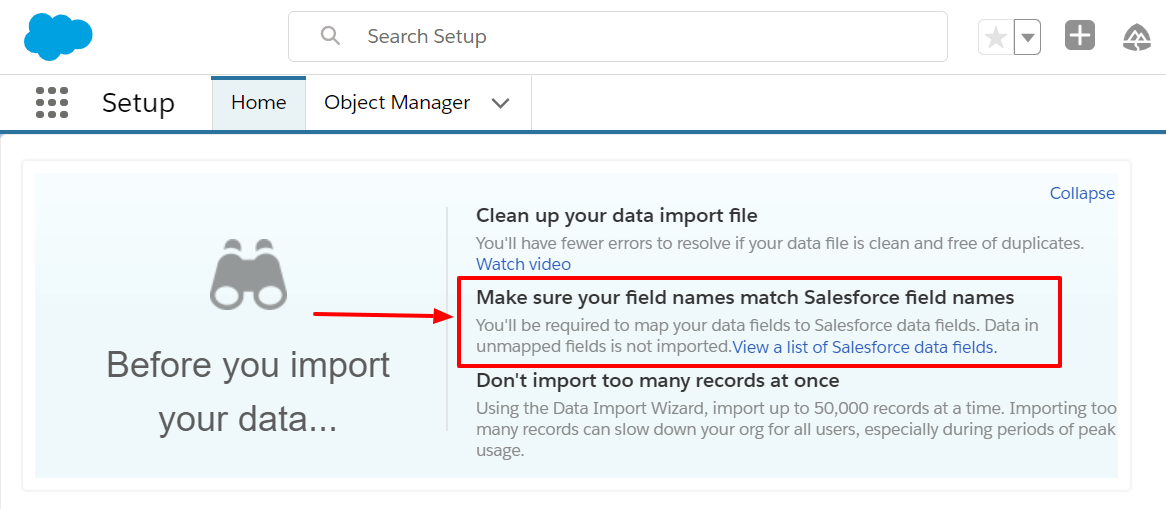Screen dimensions: 1166x509
Task: Click heading Make sure your field names match
Action: [745, 298]
